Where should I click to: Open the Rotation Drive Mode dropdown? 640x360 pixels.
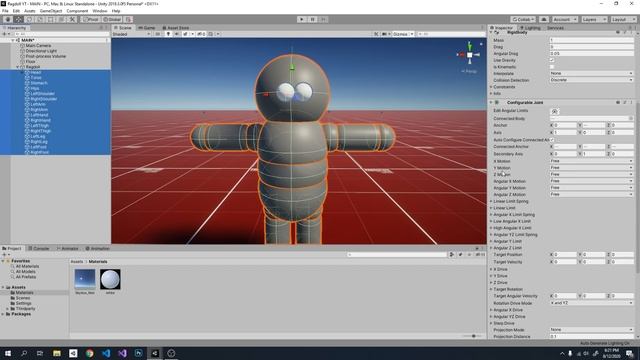point(591,303)
